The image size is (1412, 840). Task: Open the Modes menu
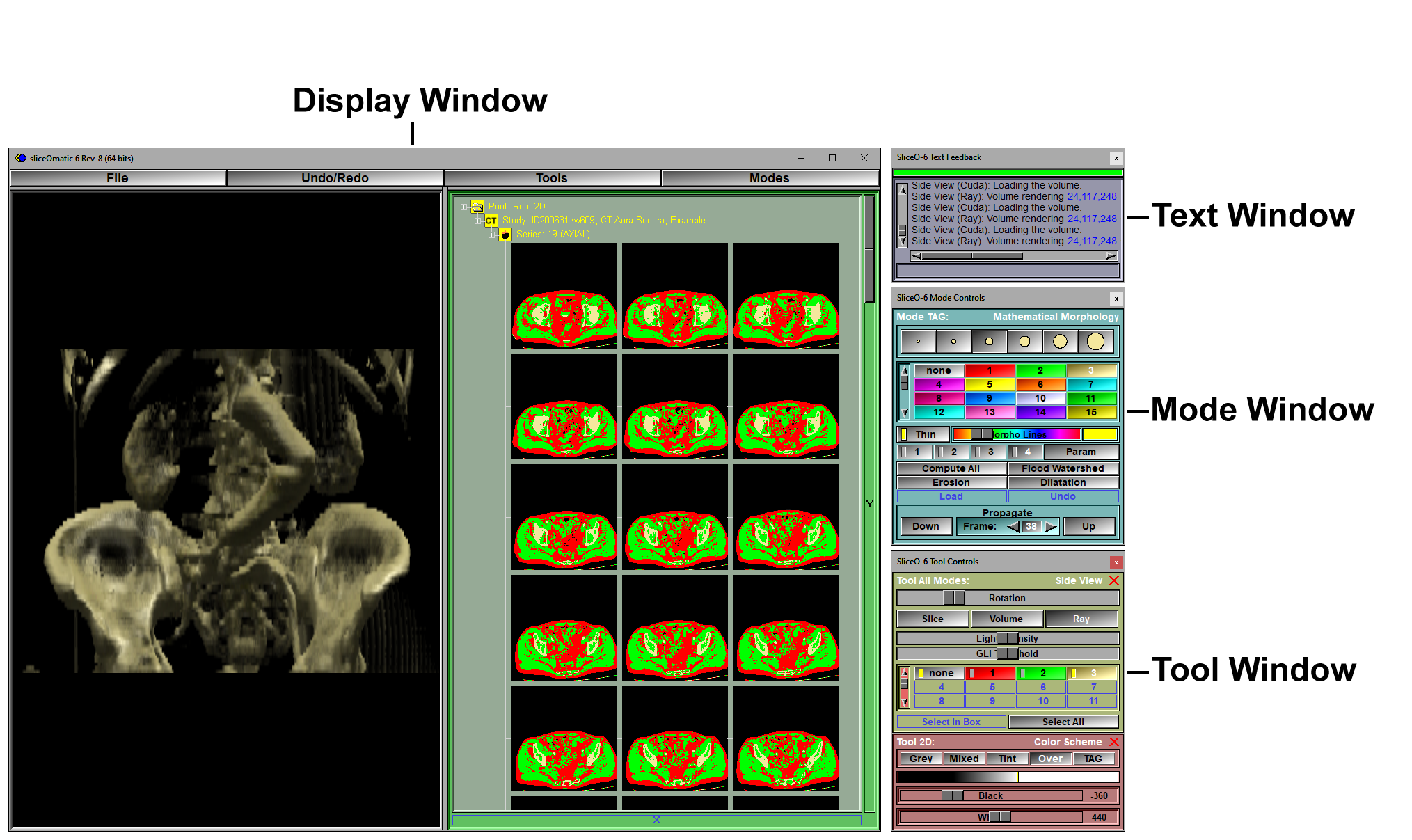pos(770,178)
